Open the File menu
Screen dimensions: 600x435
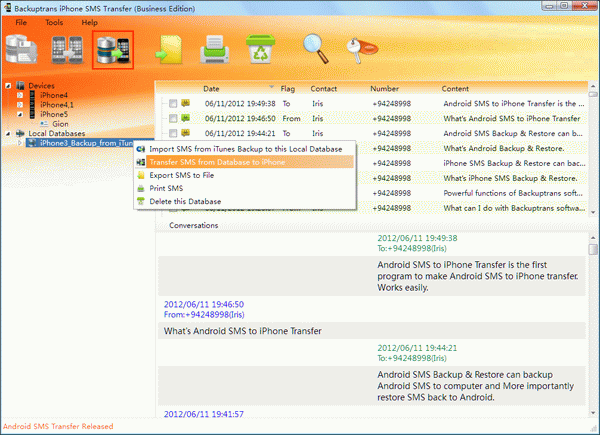click(x=21, y=23)
